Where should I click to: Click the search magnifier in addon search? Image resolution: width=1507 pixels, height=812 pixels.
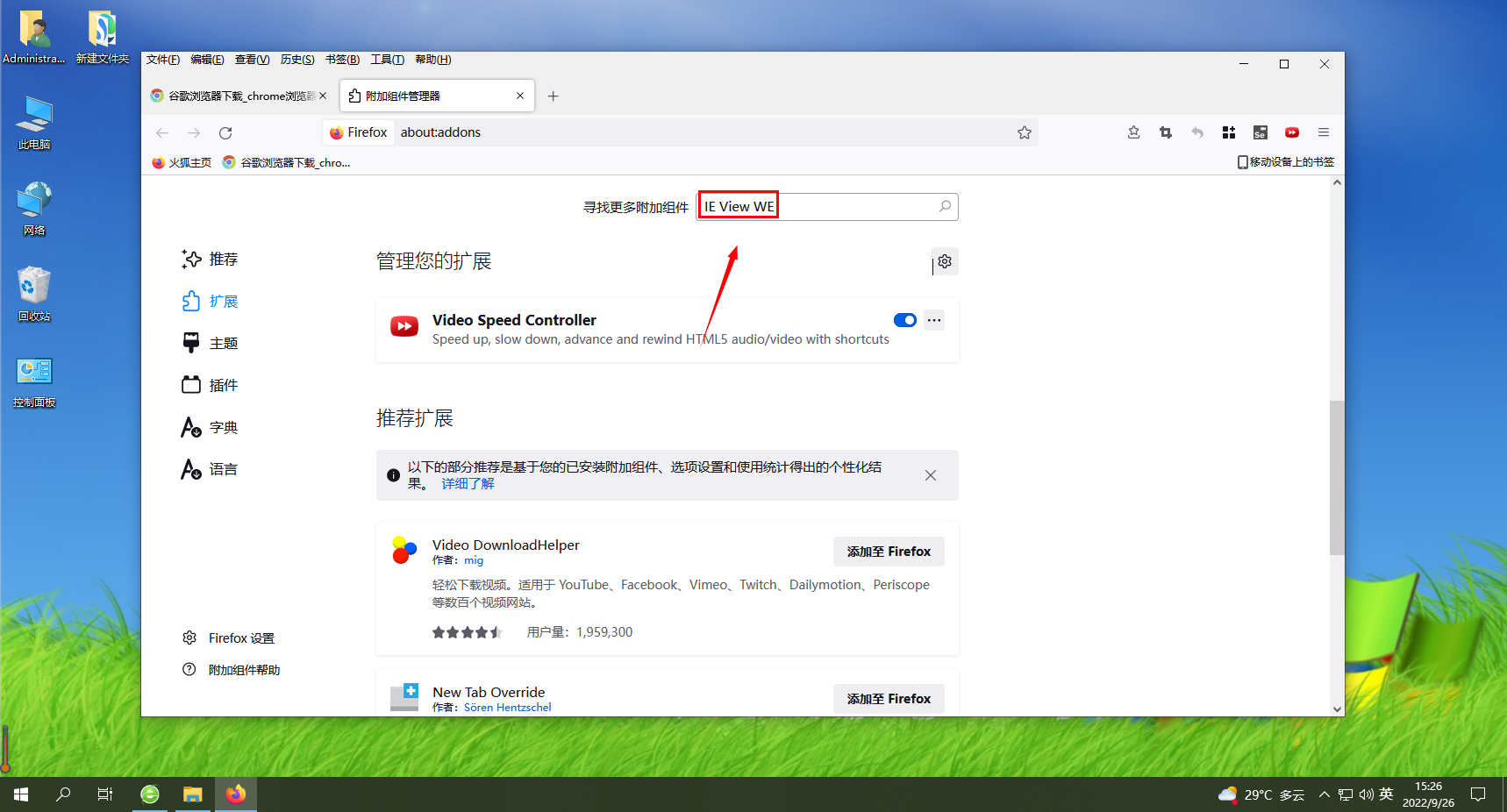pos(945,206)
